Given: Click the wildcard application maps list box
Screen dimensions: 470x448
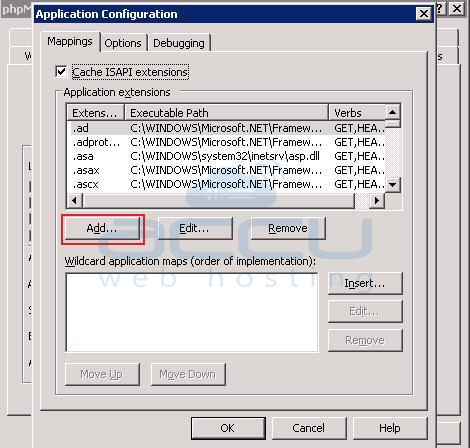Looking at the screenshot, I should (192, 312).
